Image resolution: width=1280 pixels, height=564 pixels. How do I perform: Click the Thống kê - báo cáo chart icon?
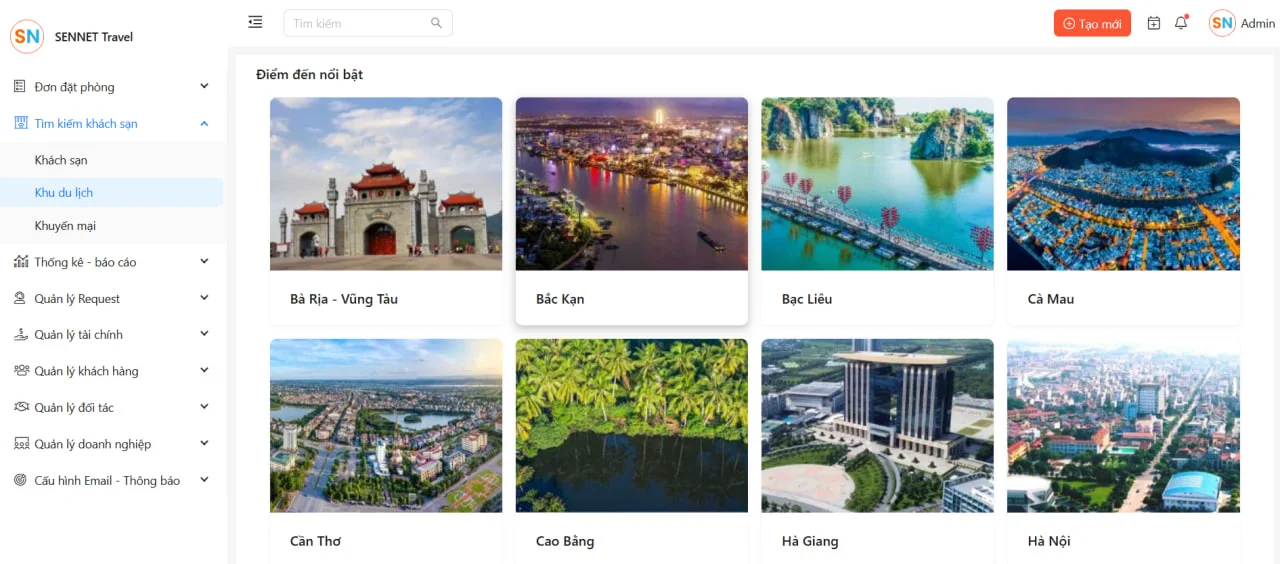[x=20, y=262]
